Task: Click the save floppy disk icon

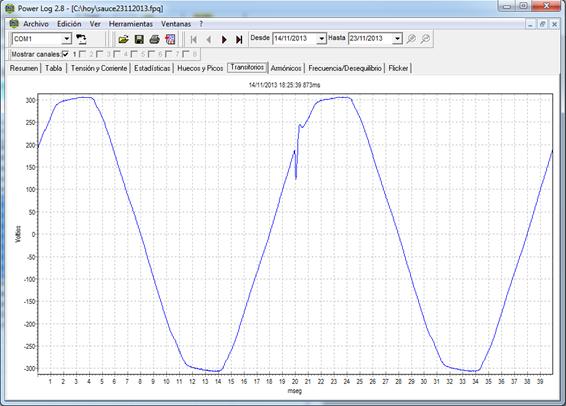Action: [139, 39]
